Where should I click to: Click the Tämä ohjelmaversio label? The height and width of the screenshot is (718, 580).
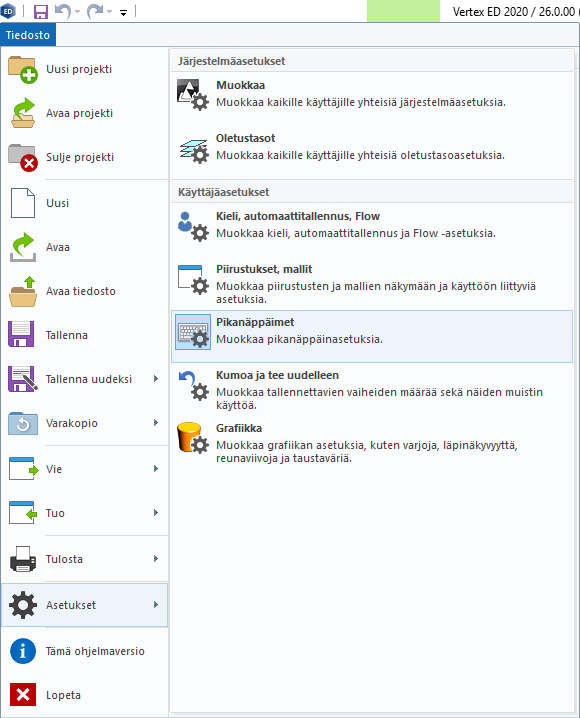point(95,651)
